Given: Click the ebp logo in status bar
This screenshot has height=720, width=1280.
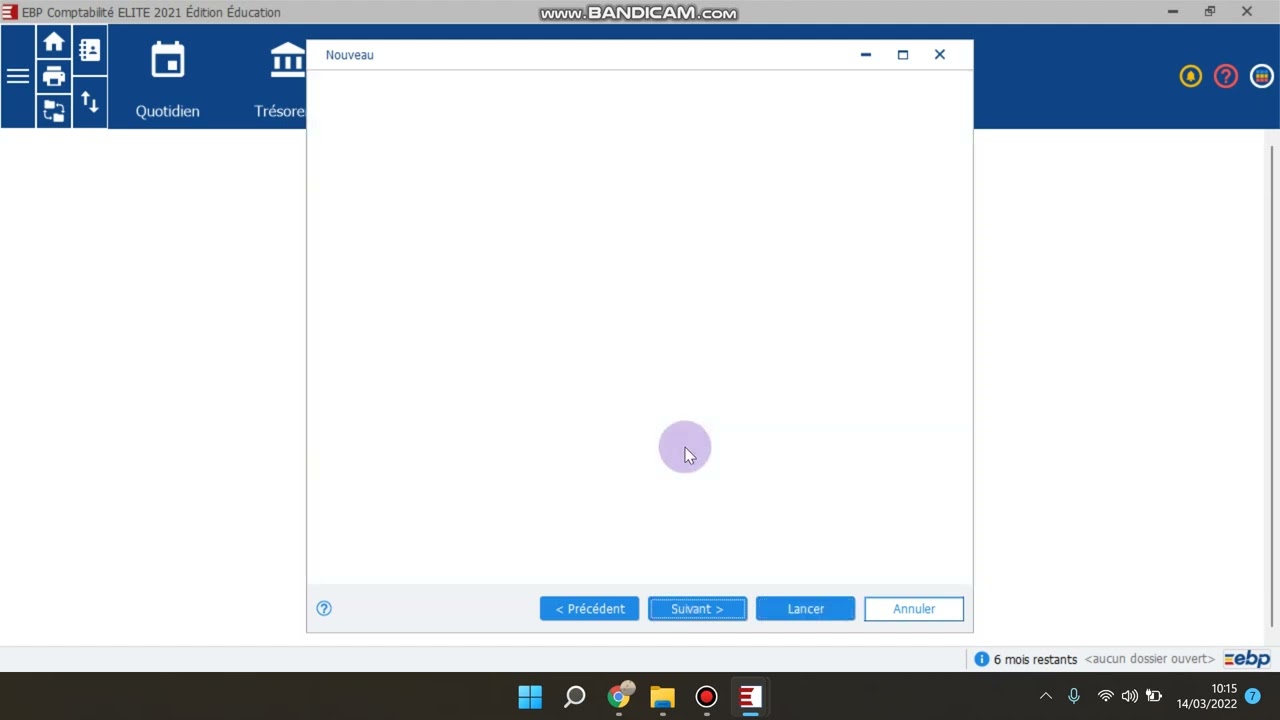Looking at the screenshot, I should (1247, 659).
